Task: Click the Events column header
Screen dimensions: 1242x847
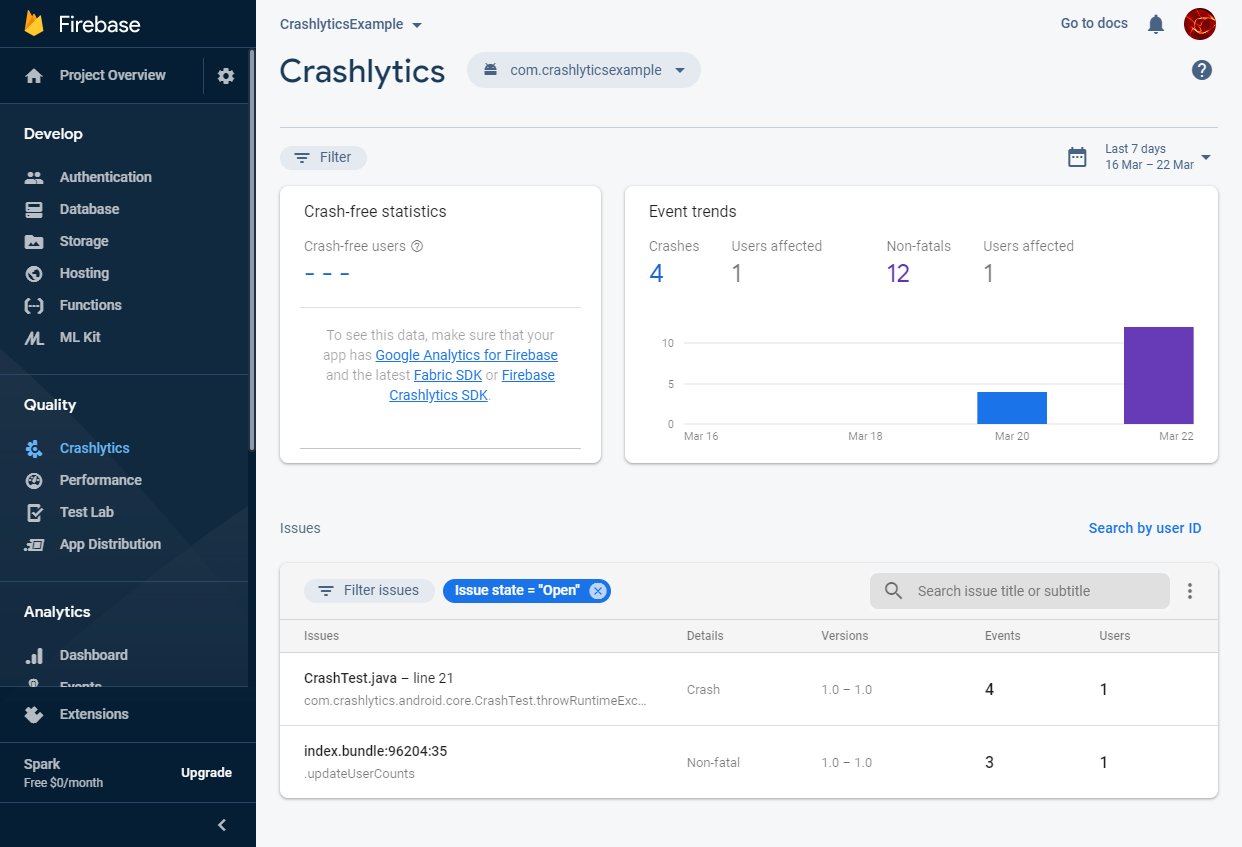Action: (1003, 637)
